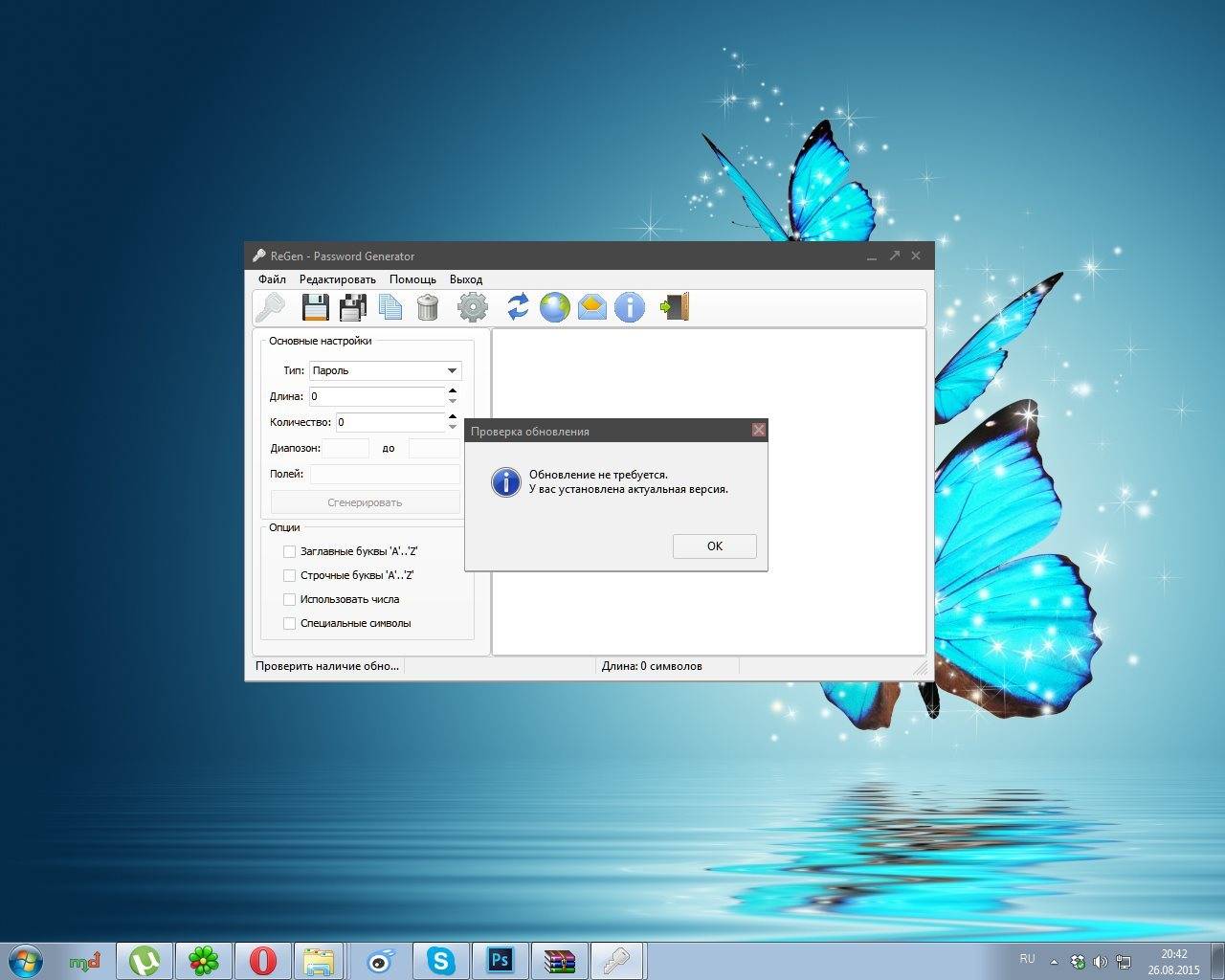Open Photoshop from the taskbar
1225x980 pixels.
[500, 961]
